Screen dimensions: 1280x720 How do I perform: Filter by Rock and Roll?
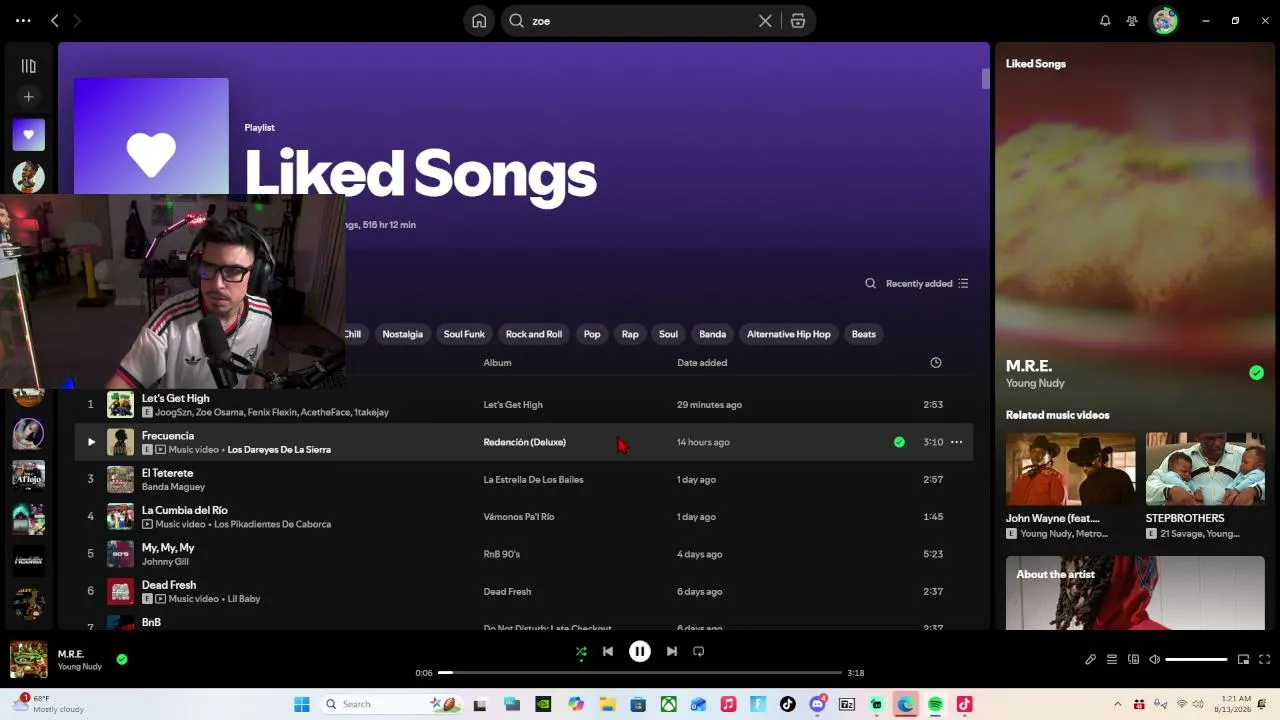[x=534, y=334]
